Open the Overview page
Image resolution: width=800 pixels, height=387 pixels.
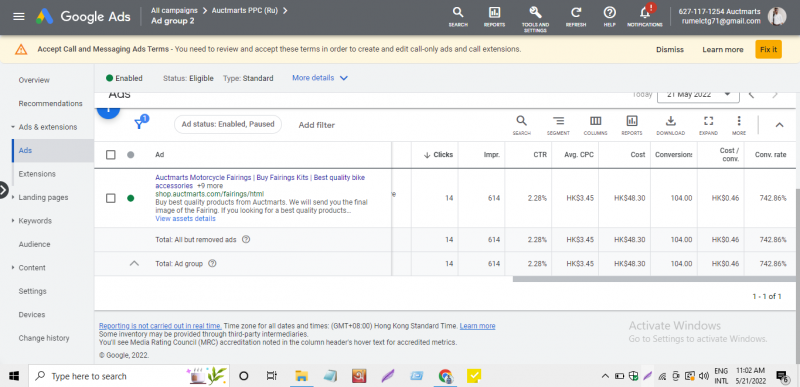click(34, 80)
